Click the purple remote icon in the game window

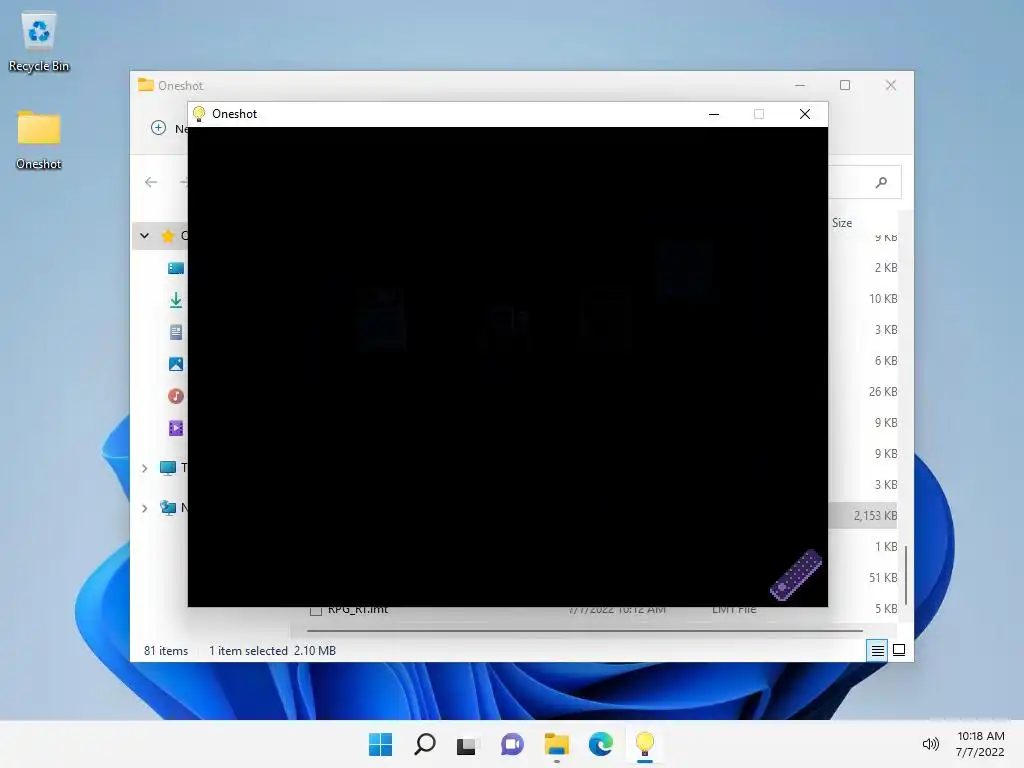[795, 575]
